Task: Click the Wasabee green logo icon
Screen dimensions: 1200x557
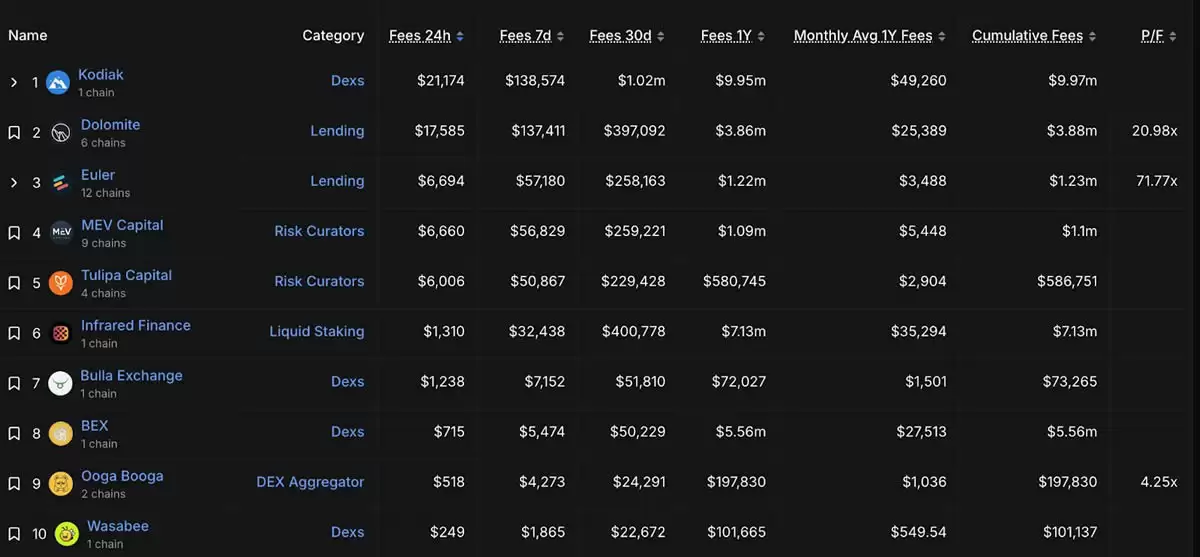Action: 67,534
